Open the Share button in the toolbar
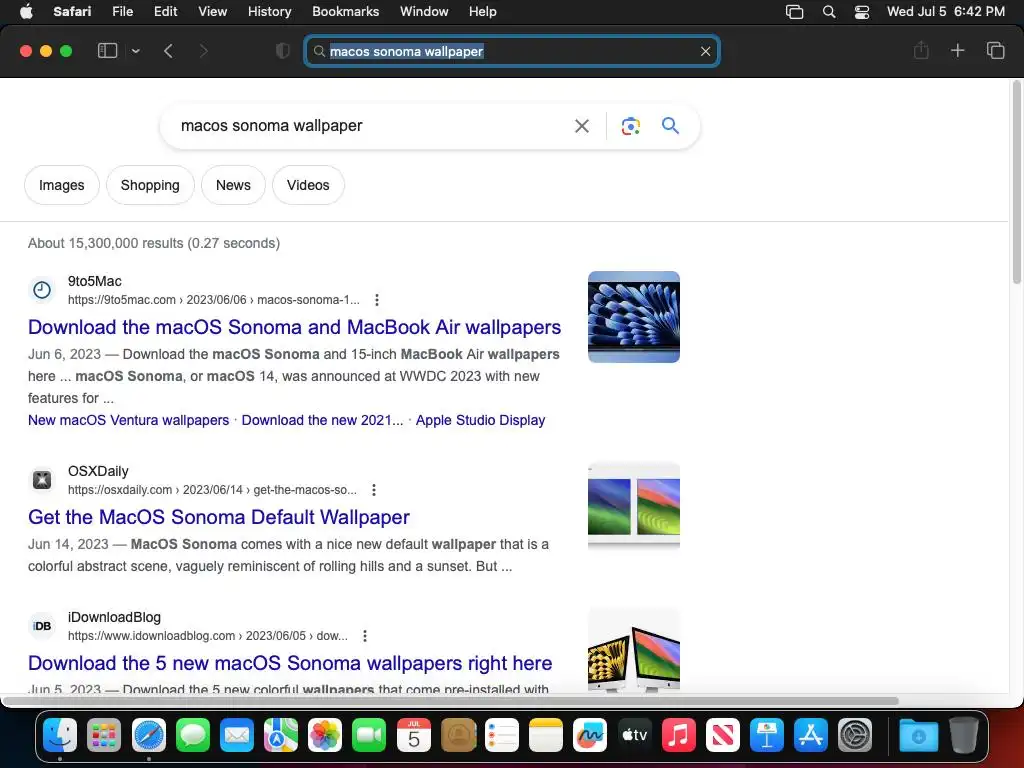This screenshot has width=1024, height=768. pyautogui.click(x=921, y=50)
